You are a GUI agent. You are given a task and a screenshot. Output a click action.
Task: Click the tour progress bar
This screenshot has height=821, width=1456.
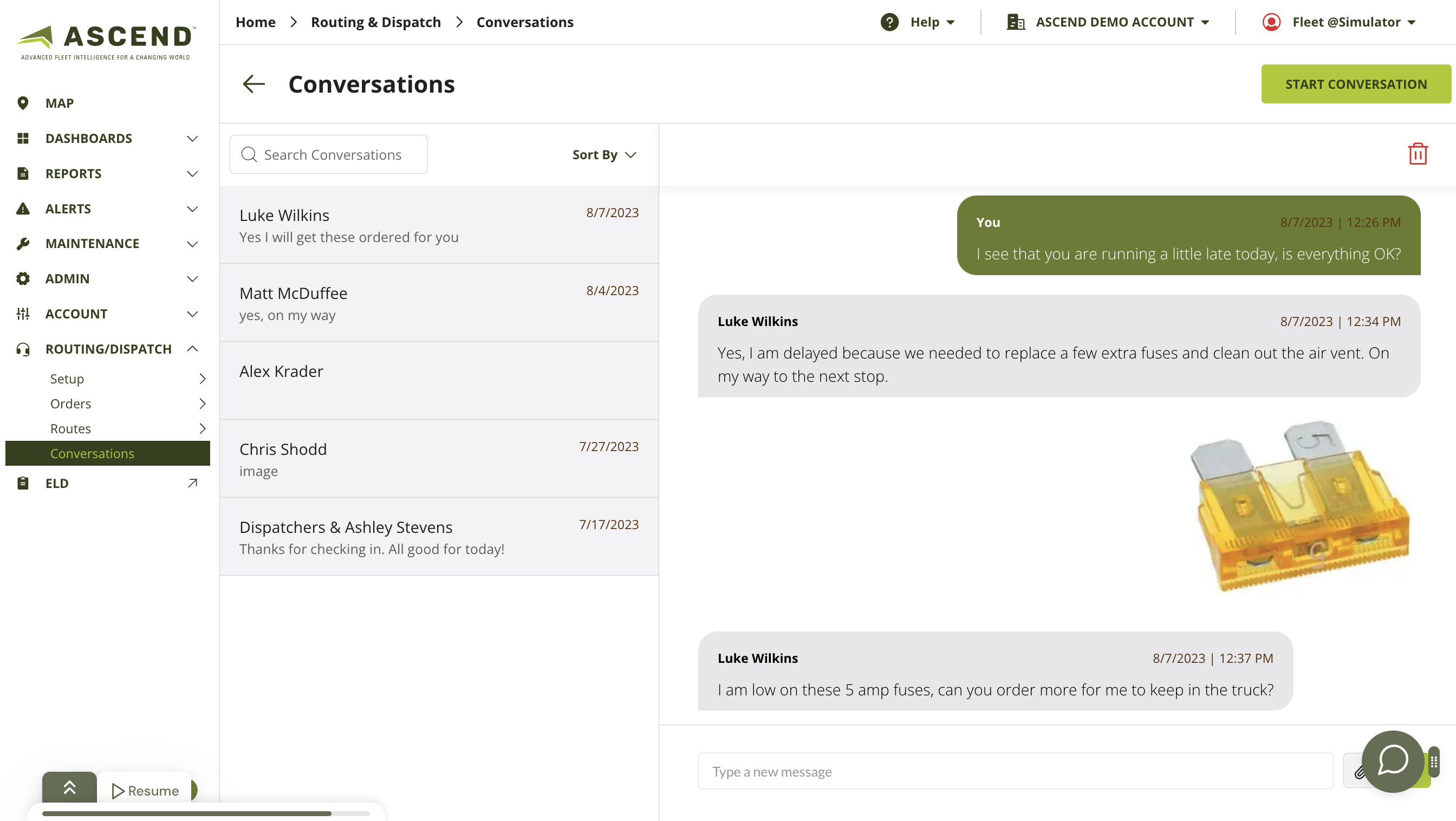[205, 813]
